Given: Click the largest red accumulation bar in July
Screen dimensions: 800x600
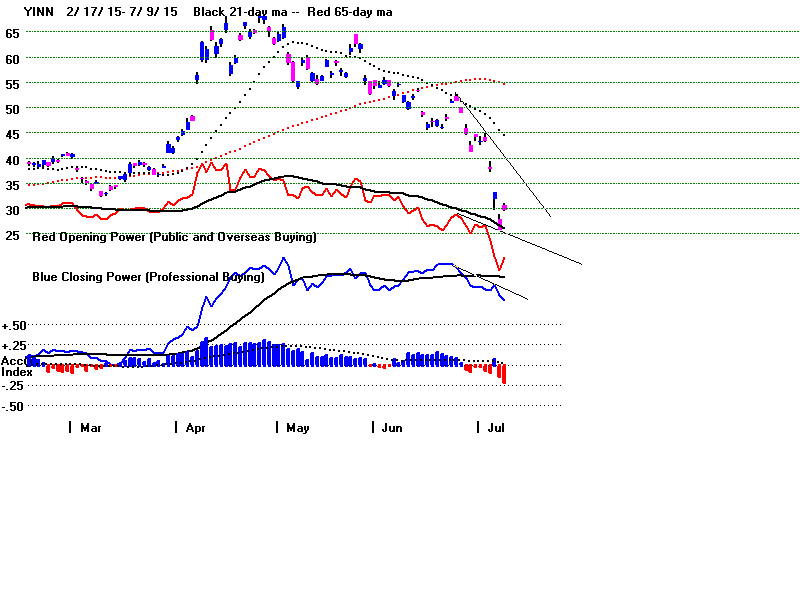Looking at the screenshot, I should pyautogui.click(x=505, y=374).
